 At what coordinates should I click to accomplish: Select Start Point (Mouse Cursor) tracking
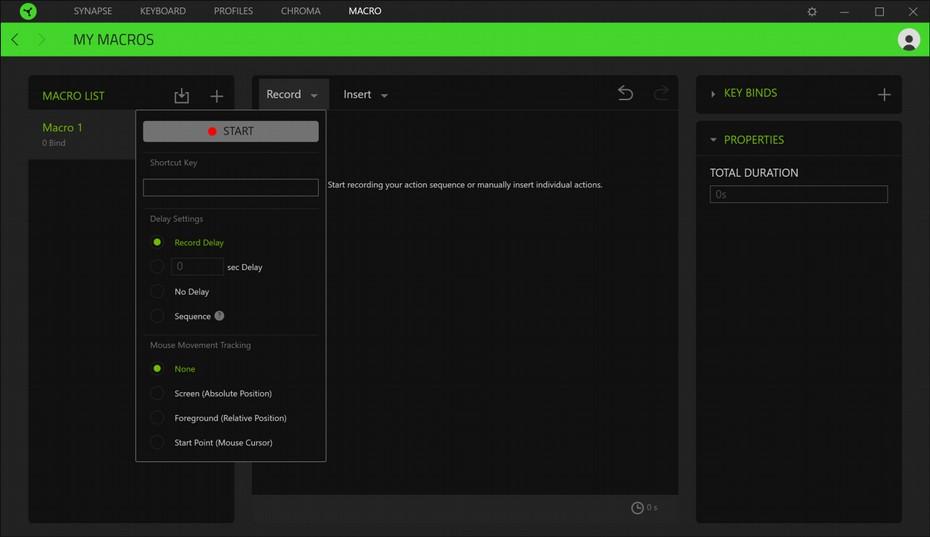(x=157, y=443)
